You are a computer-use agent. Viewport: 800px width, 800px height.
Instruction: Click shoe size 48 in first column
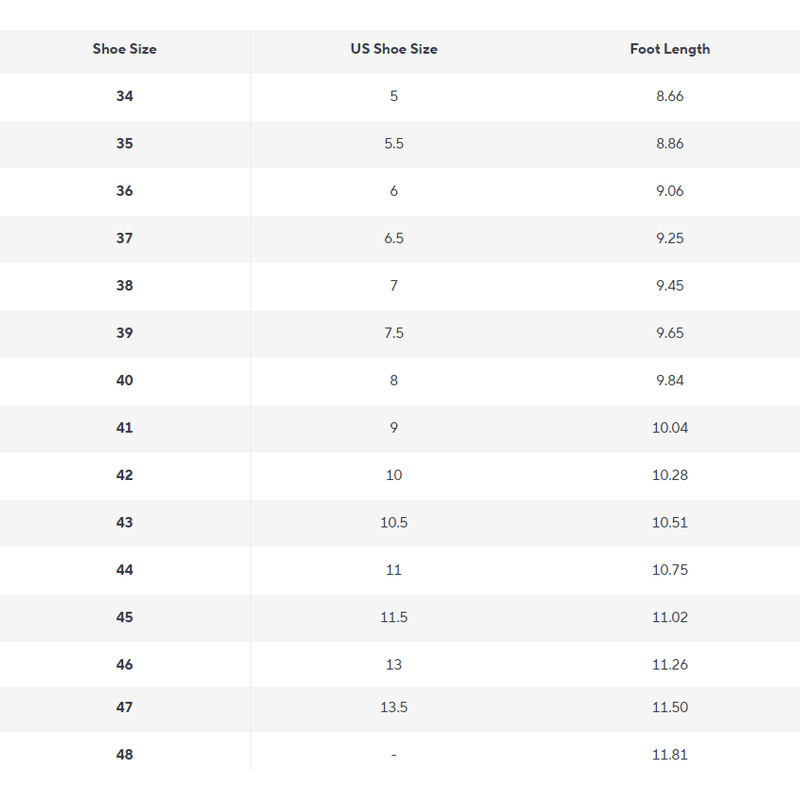click(x=124, y=755)
